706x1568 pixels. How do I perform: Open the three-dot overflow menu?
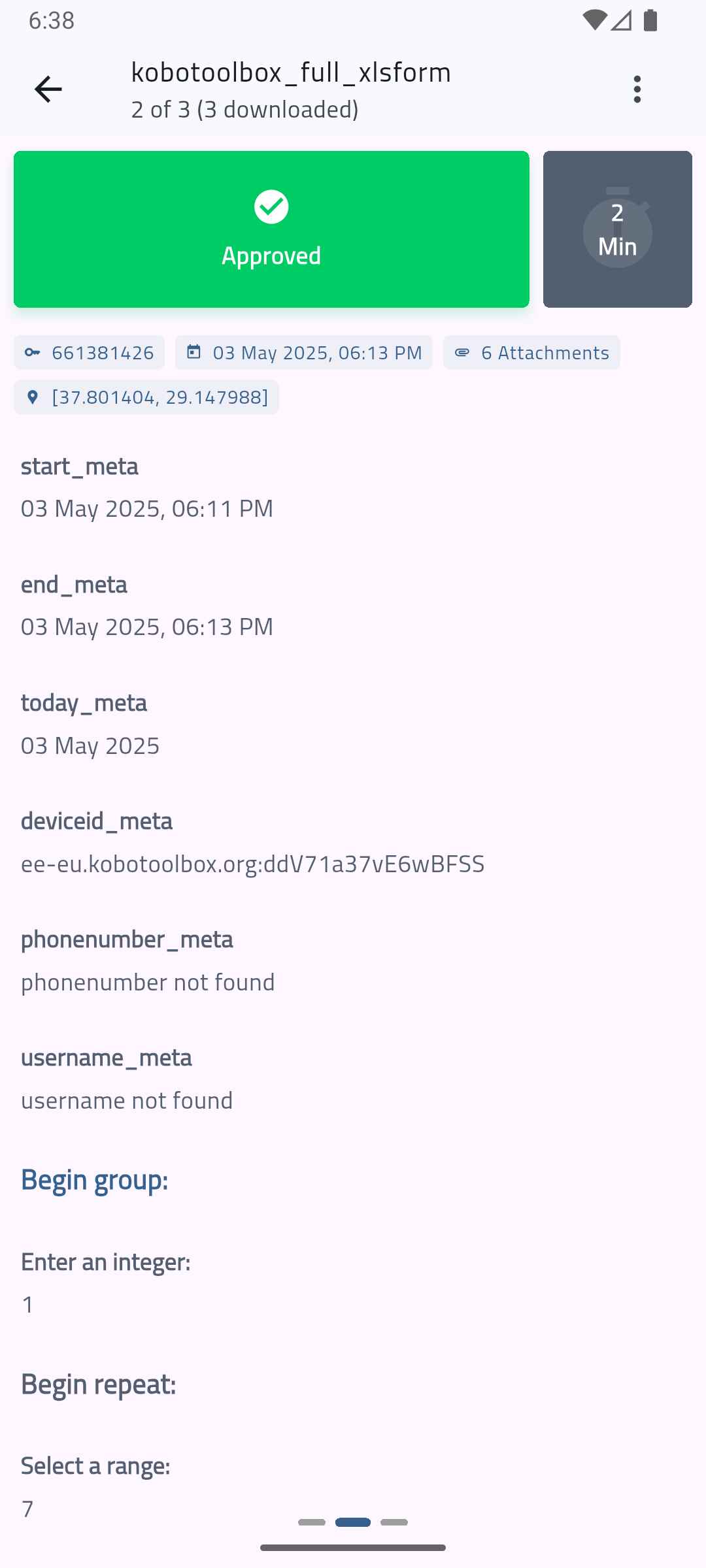[637, 90]
